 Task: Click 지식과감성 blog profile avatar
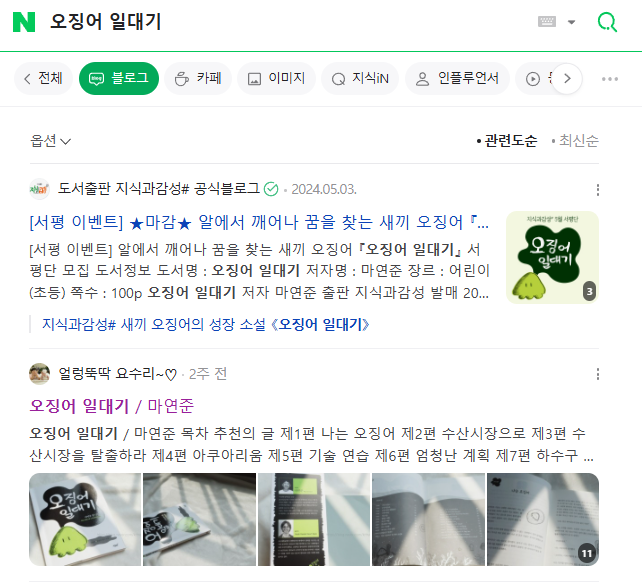tap(39, 189)
